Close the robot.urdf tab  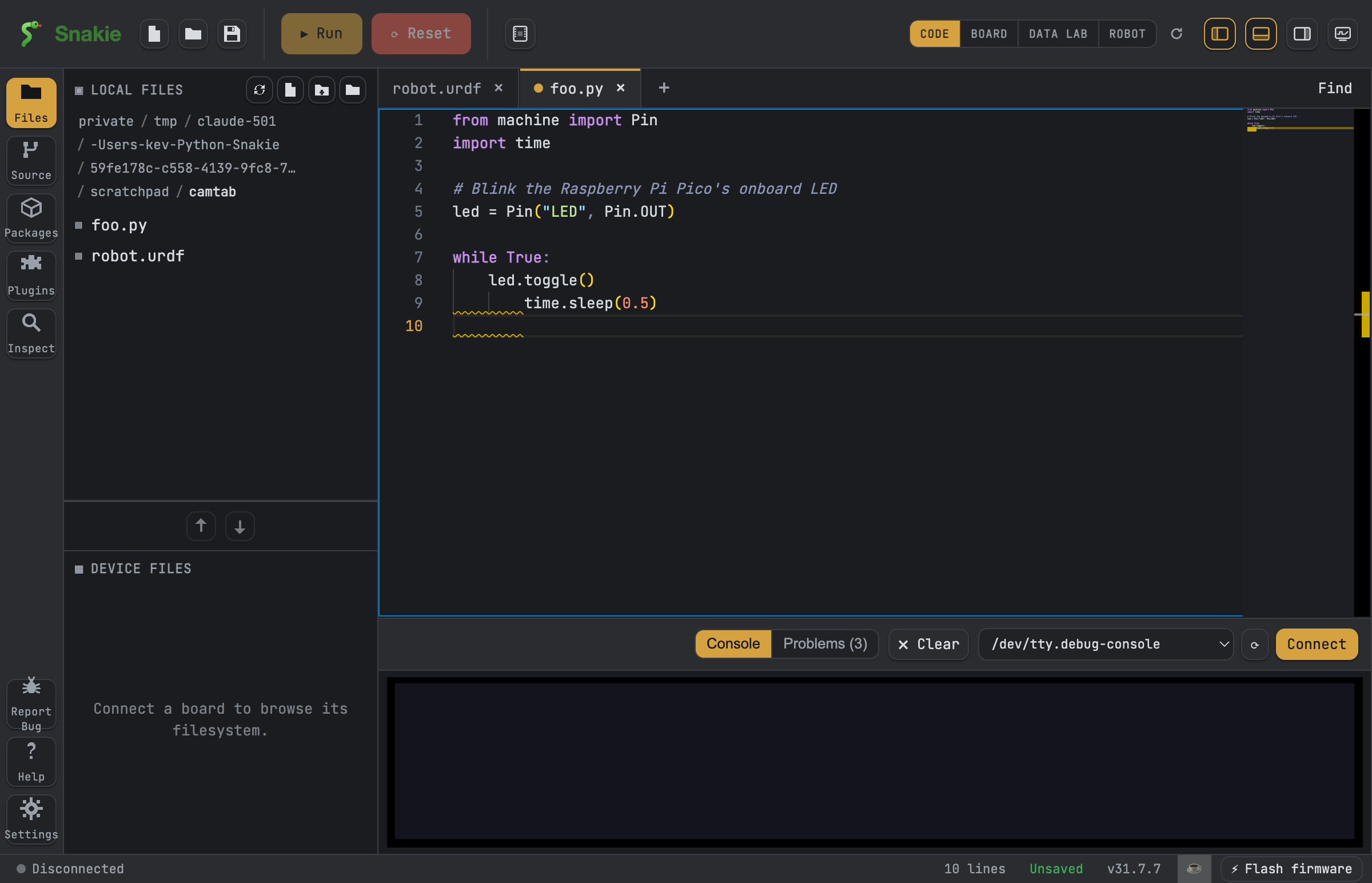pos(498,87)
